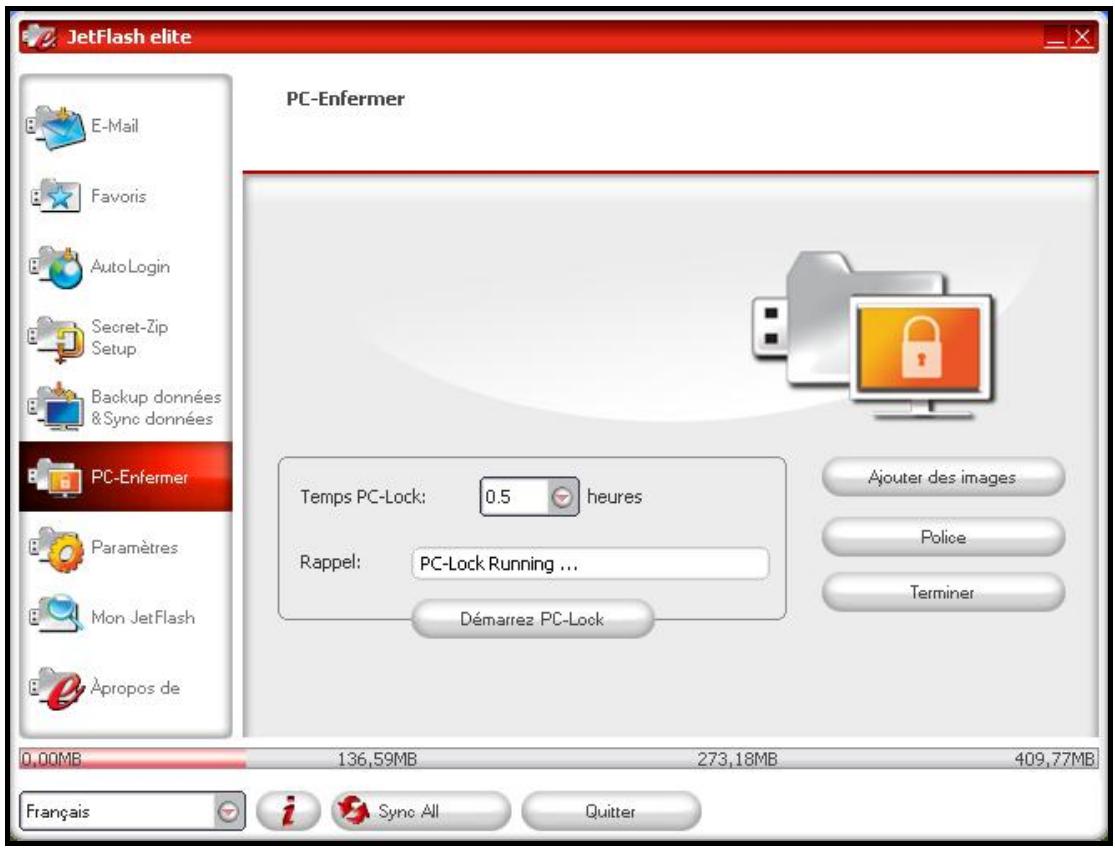Image resolution: width=1115 pixels, height=848 pixels.
Task: Click the 409,77MB capacity marker
Action: point(1055,759)
